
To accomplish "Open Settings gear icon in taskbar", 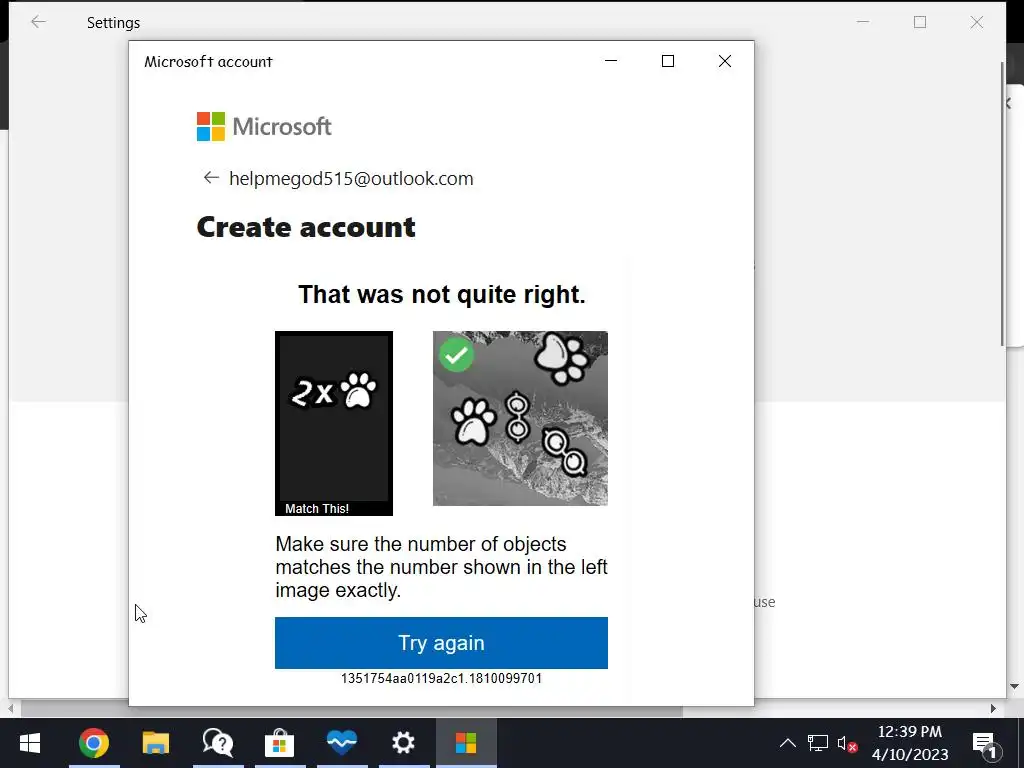I will (404, 743).
